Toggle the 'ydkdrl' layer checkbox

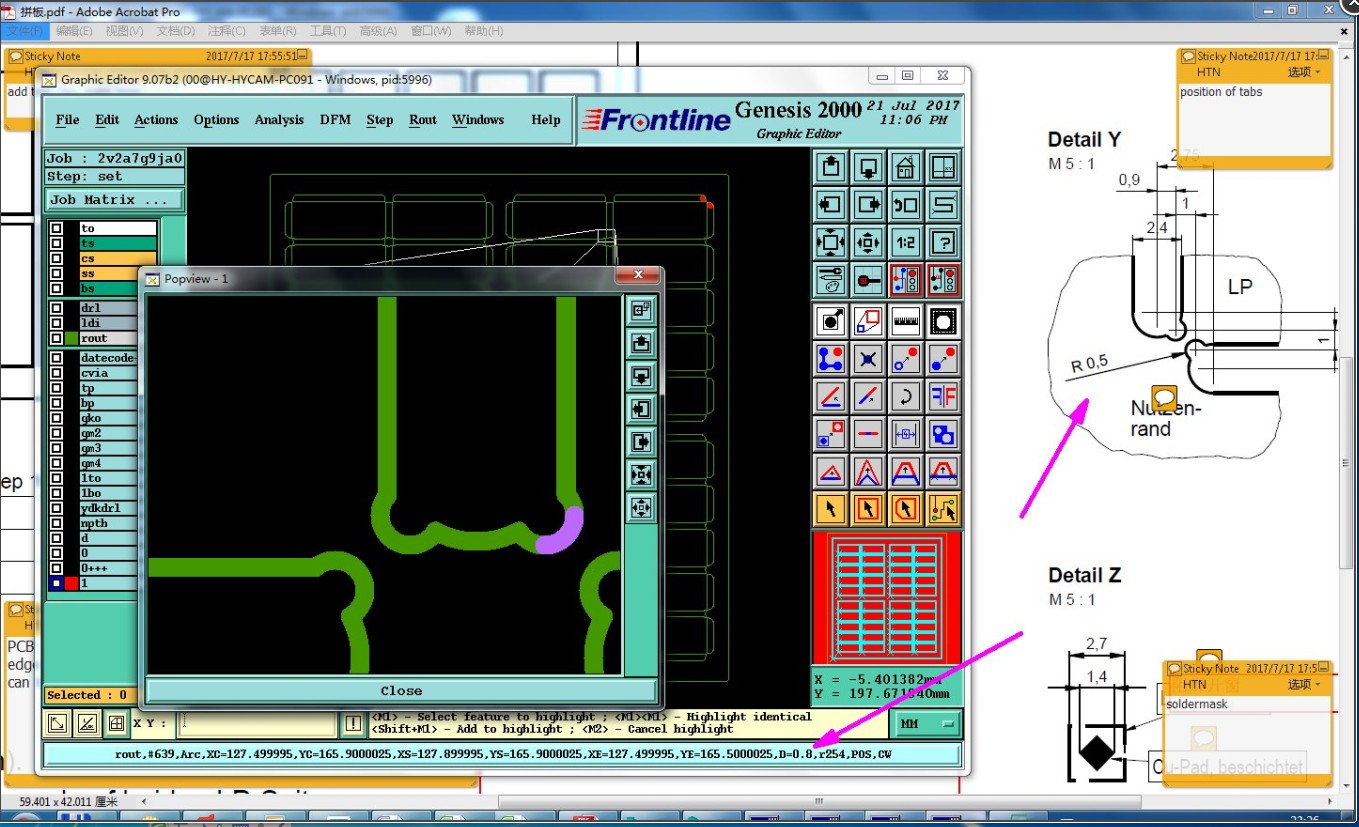(57, 508)
